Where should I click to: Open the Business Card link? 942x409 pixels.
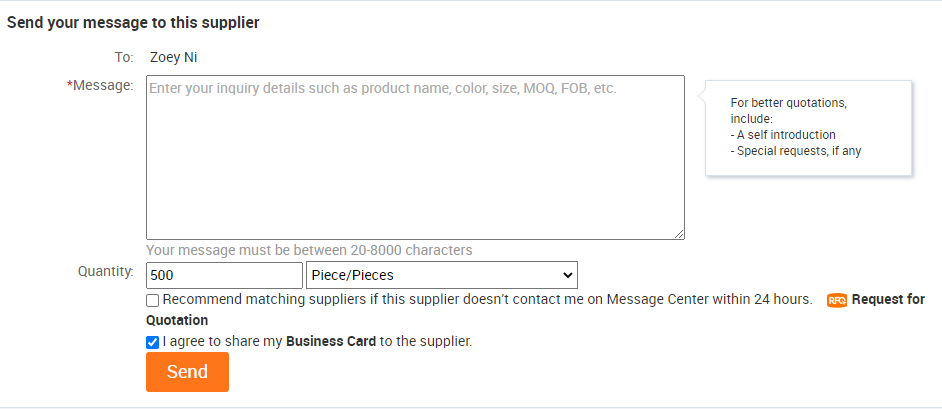tap(331, 341)
